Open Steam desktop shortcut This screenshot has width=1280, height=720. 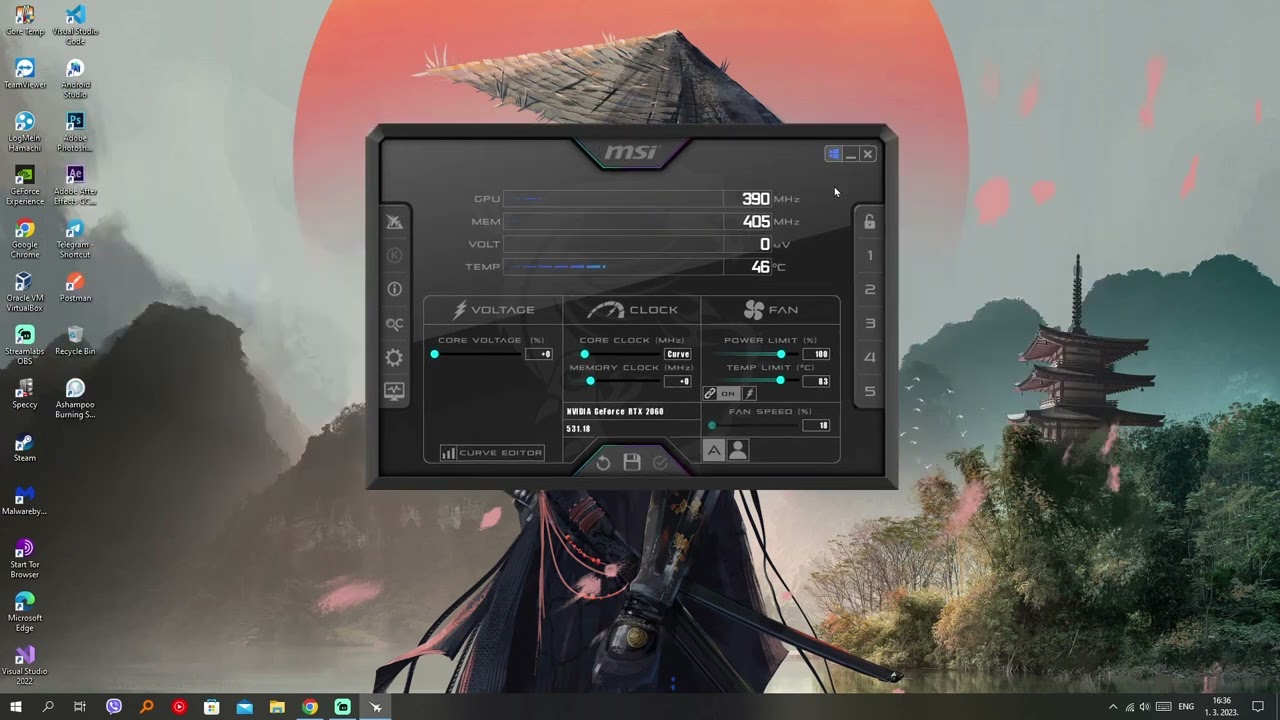pos(25,448)
